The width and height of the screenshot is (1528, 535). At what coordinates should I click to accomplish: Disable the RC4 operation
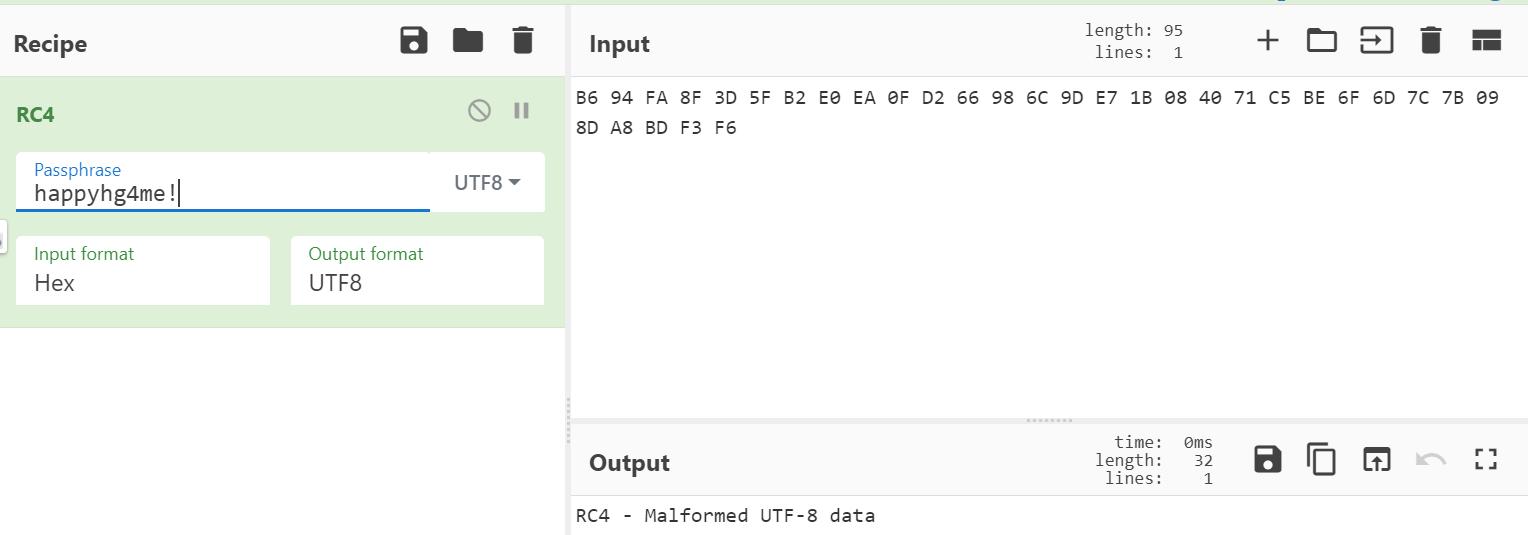coord(479,111)
